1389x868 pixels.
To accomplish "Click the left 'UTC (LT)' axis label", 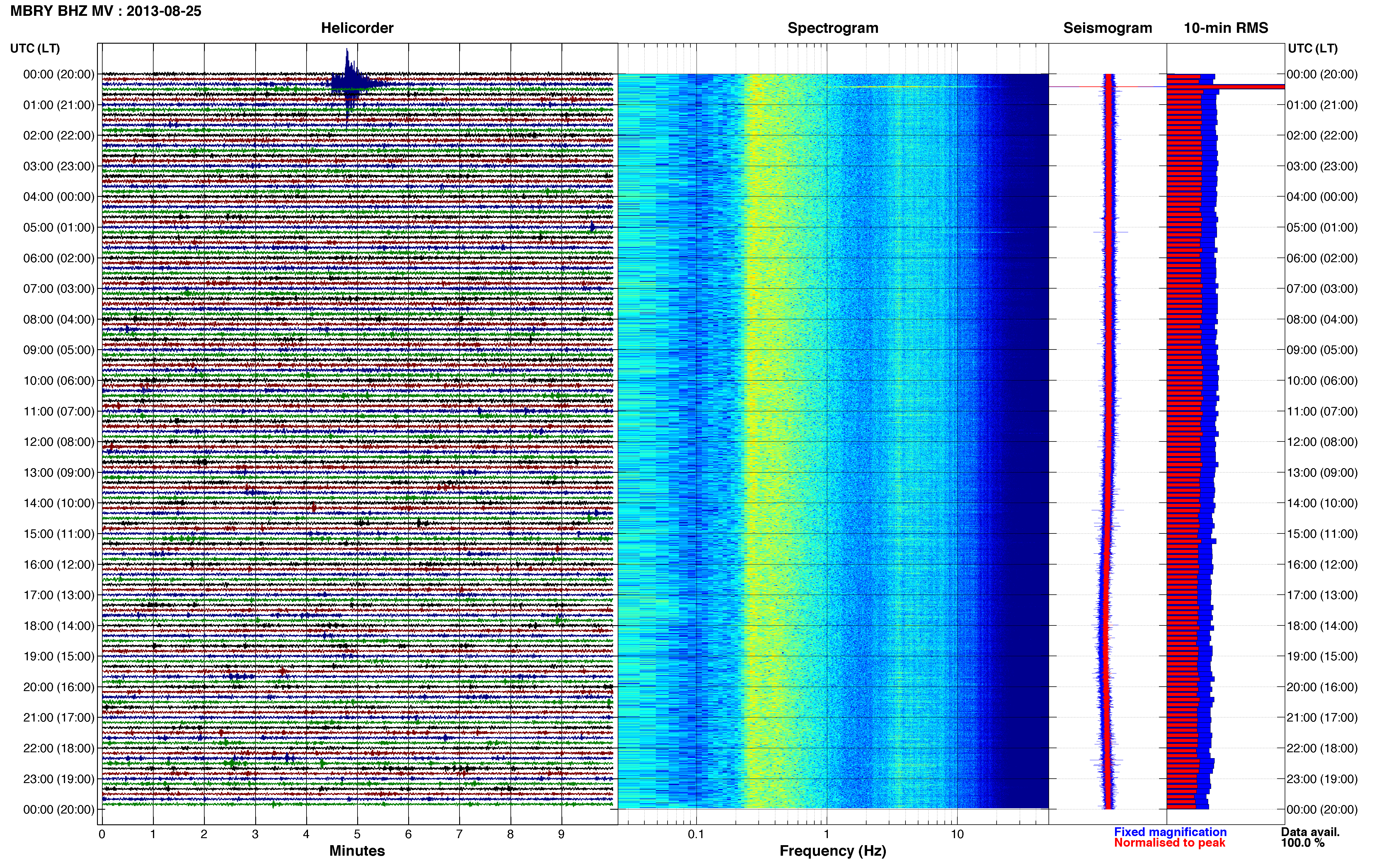I will click(35, 48).
